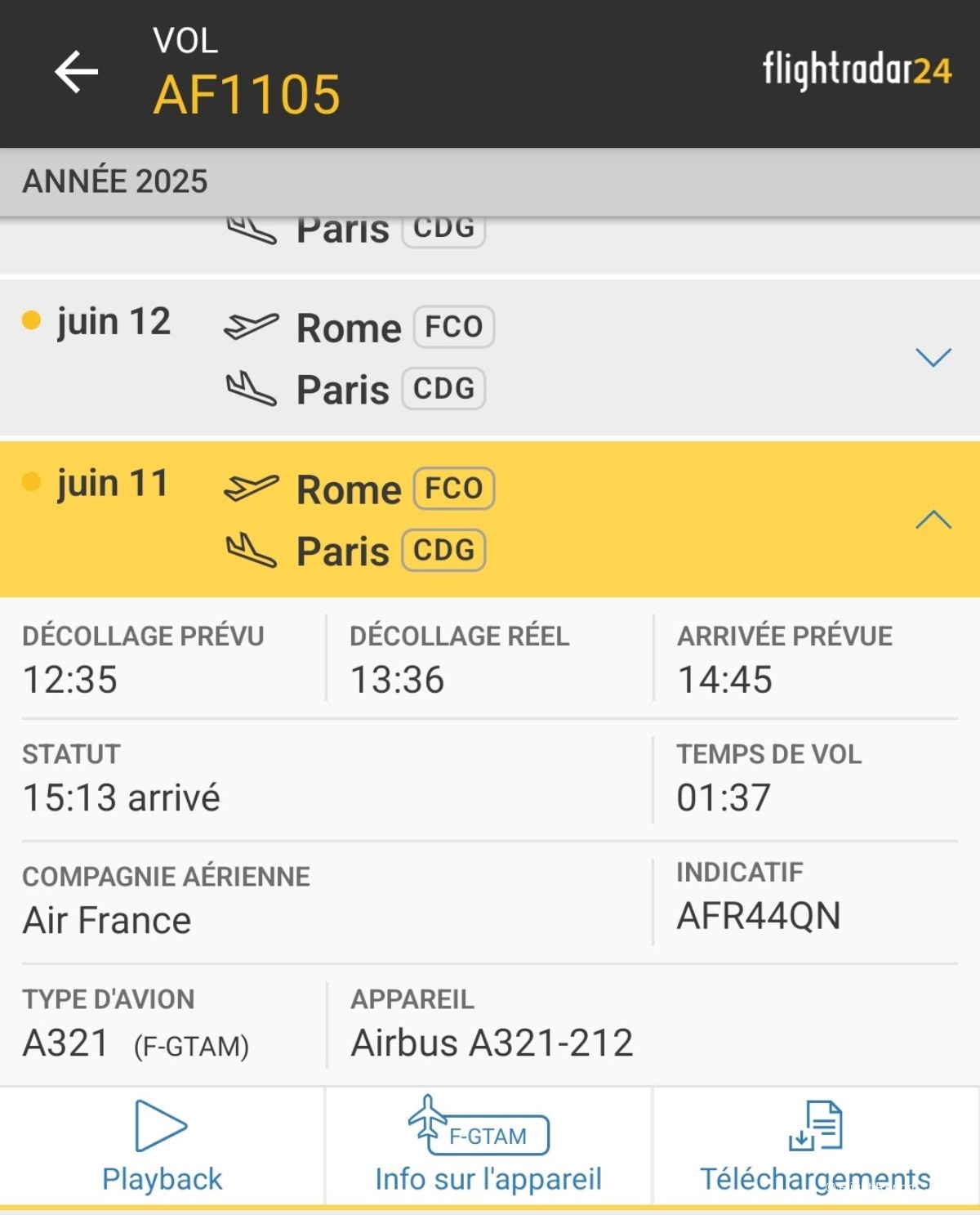Tap the AF1105 flight number title

click(x=247, y=94)
